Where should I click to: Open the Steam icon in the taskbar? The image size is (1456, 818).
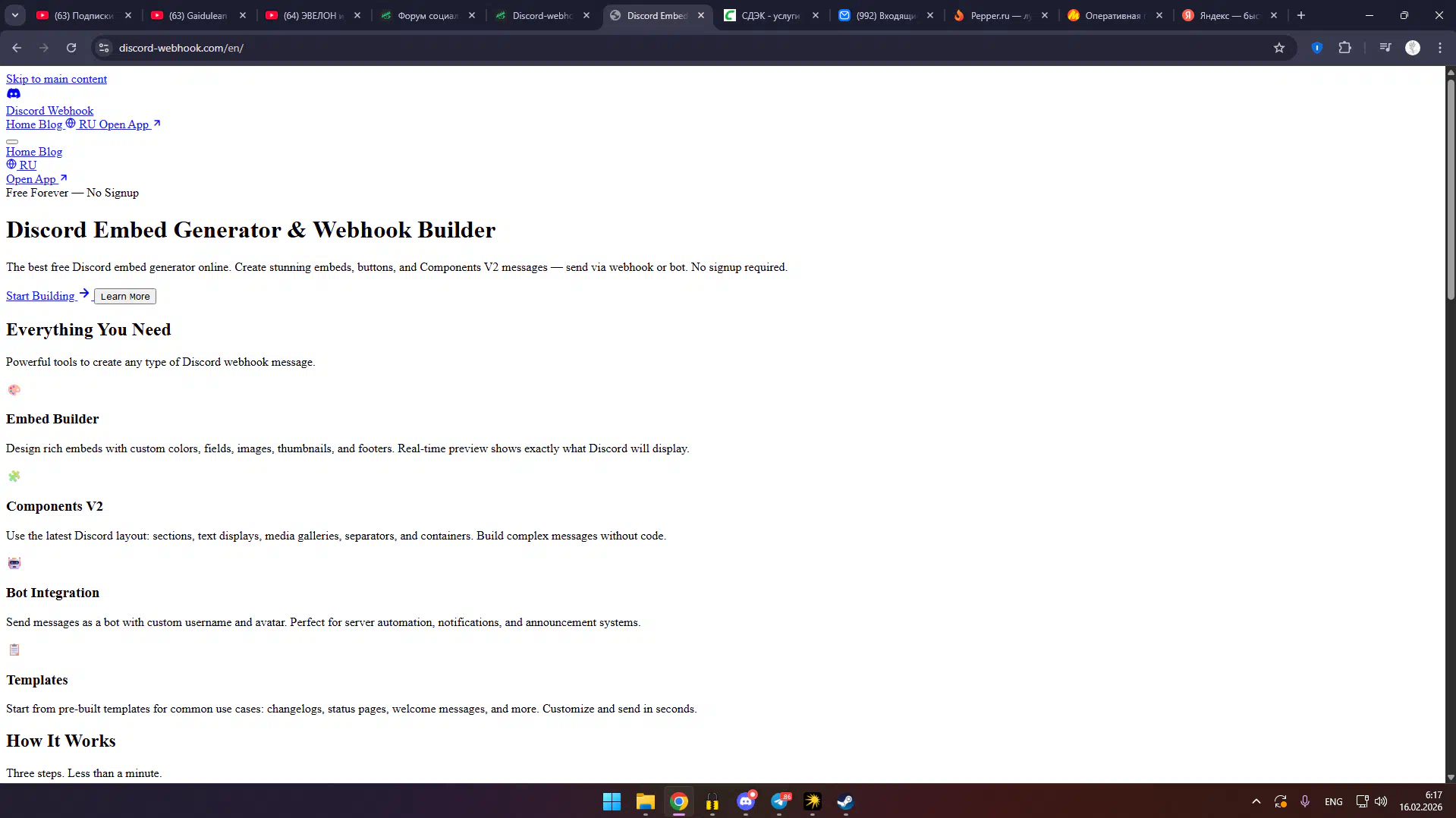(x=845, y=801)
